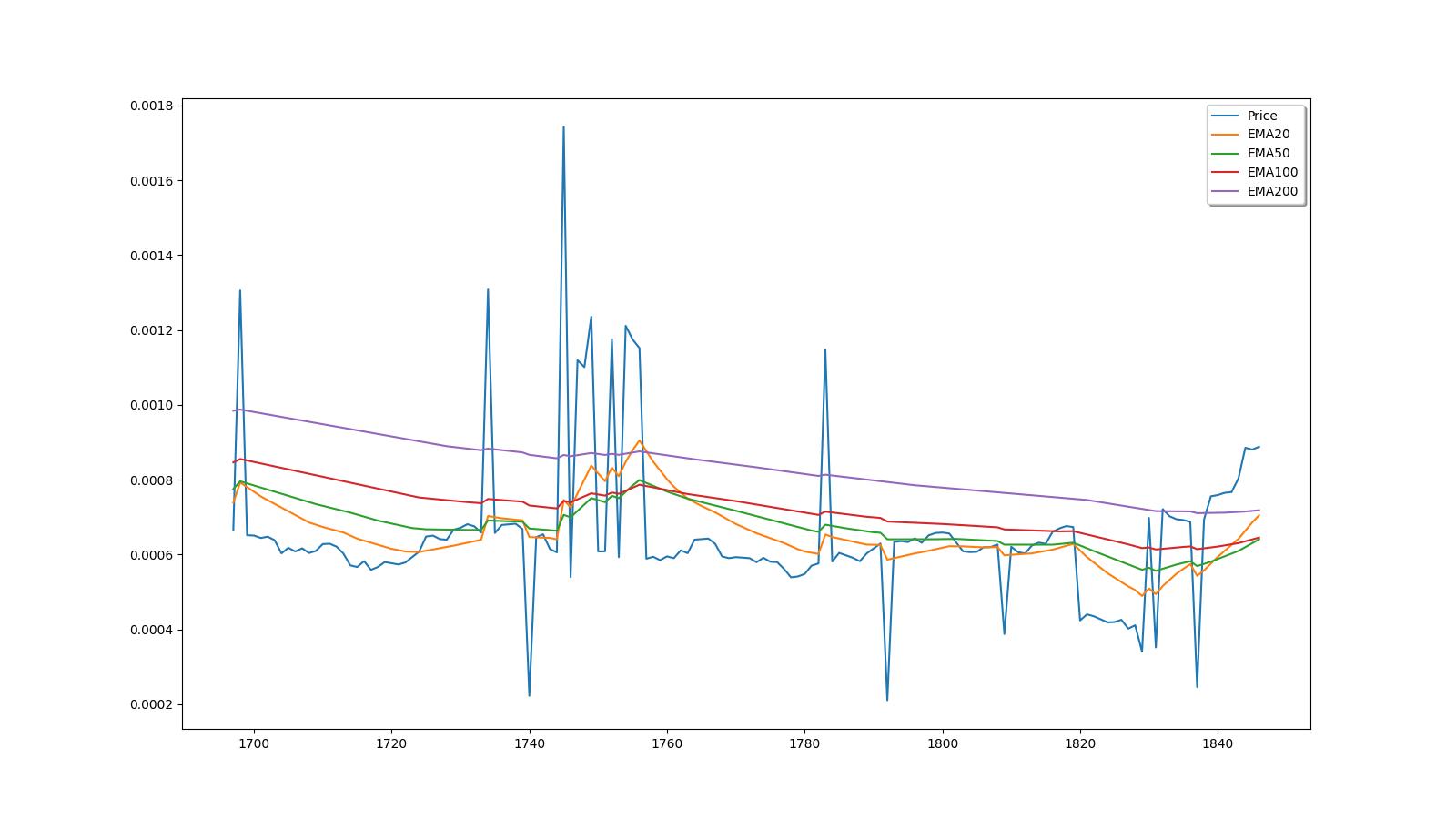Click the 1820 x-axis tick label
Image resolution: width=1456 pixels, height=819 pixels.
click(x=1080, y=743)
